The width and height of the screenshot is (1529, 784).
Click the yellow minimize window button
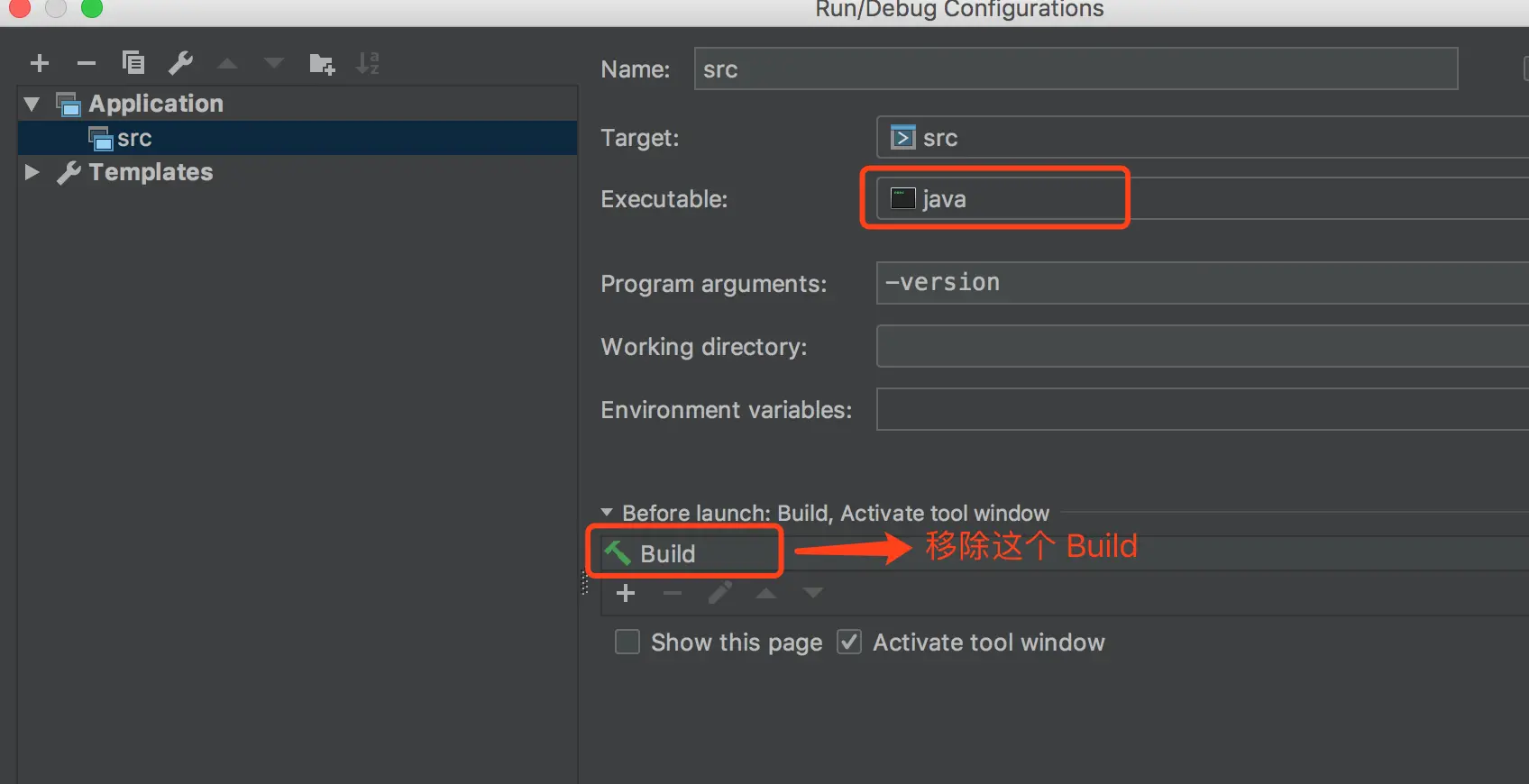tap(56, 8)
